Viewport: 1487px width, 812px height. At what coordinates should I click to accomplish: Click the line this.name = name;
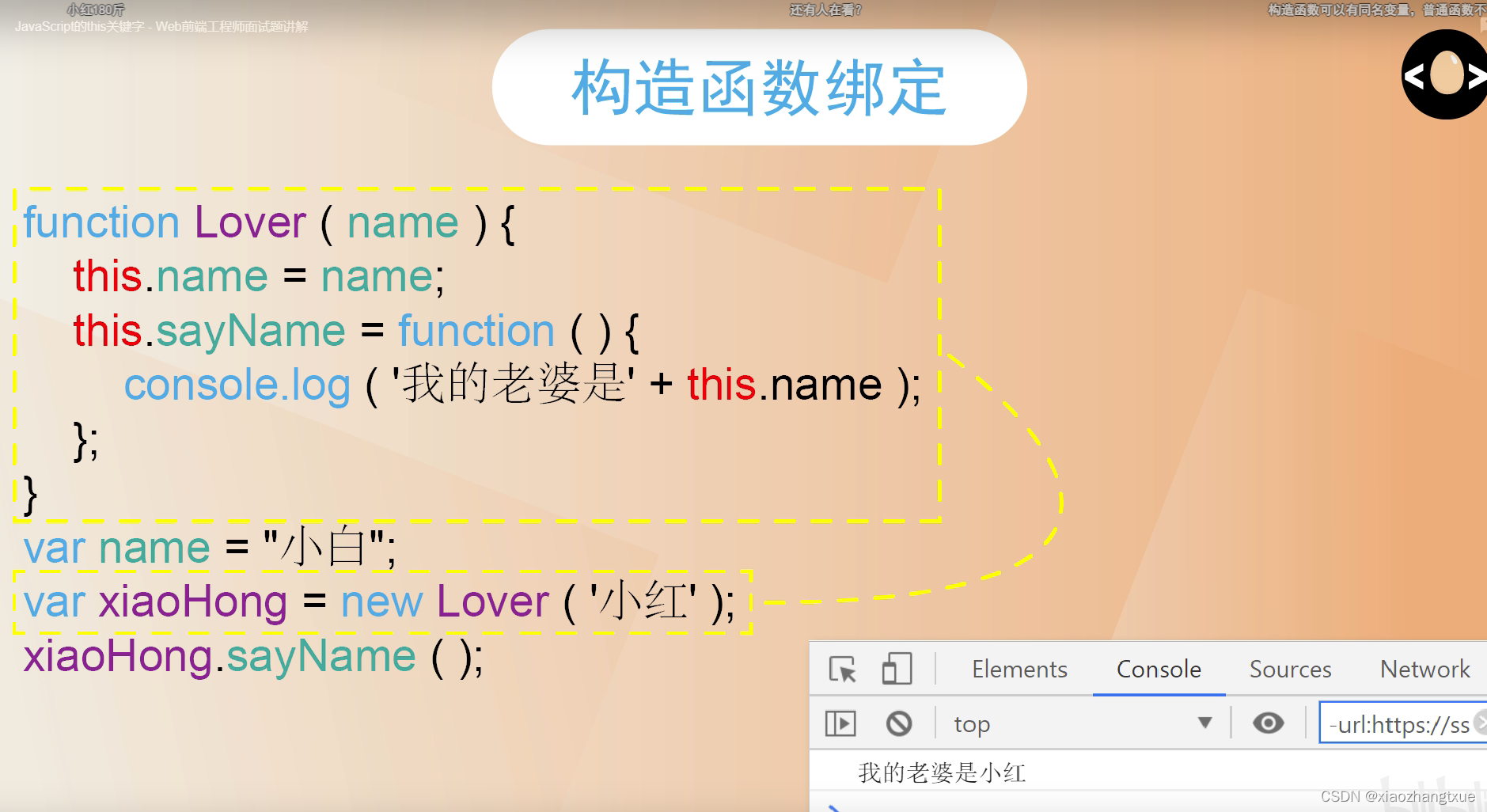pyautogui.click(x=259, y=276)
